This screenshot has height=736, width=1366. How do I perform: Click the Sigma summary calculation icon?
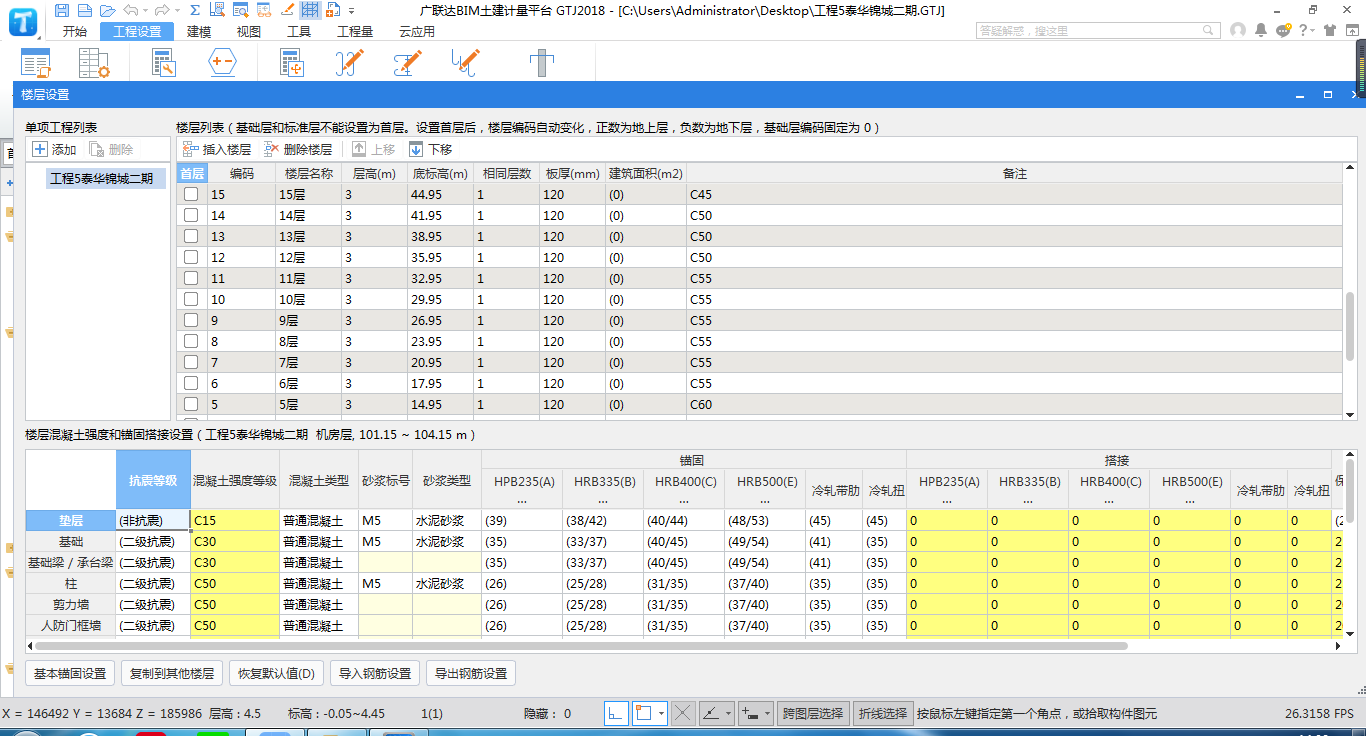(194, 10)
